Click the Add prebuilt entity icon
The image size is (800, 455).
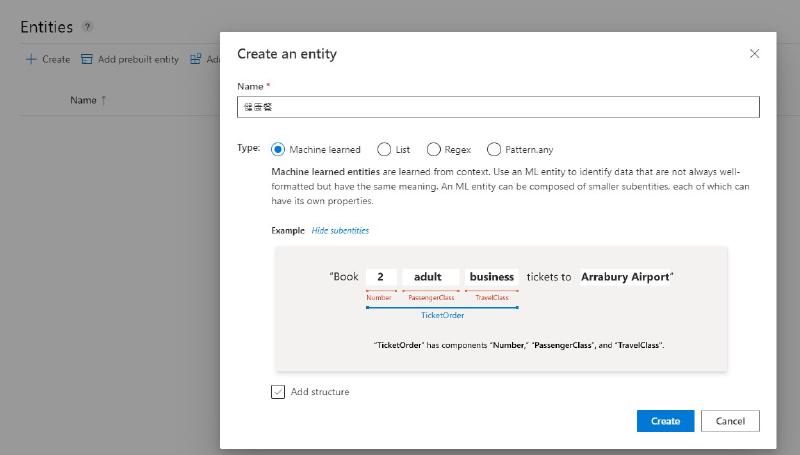(87, 59)
